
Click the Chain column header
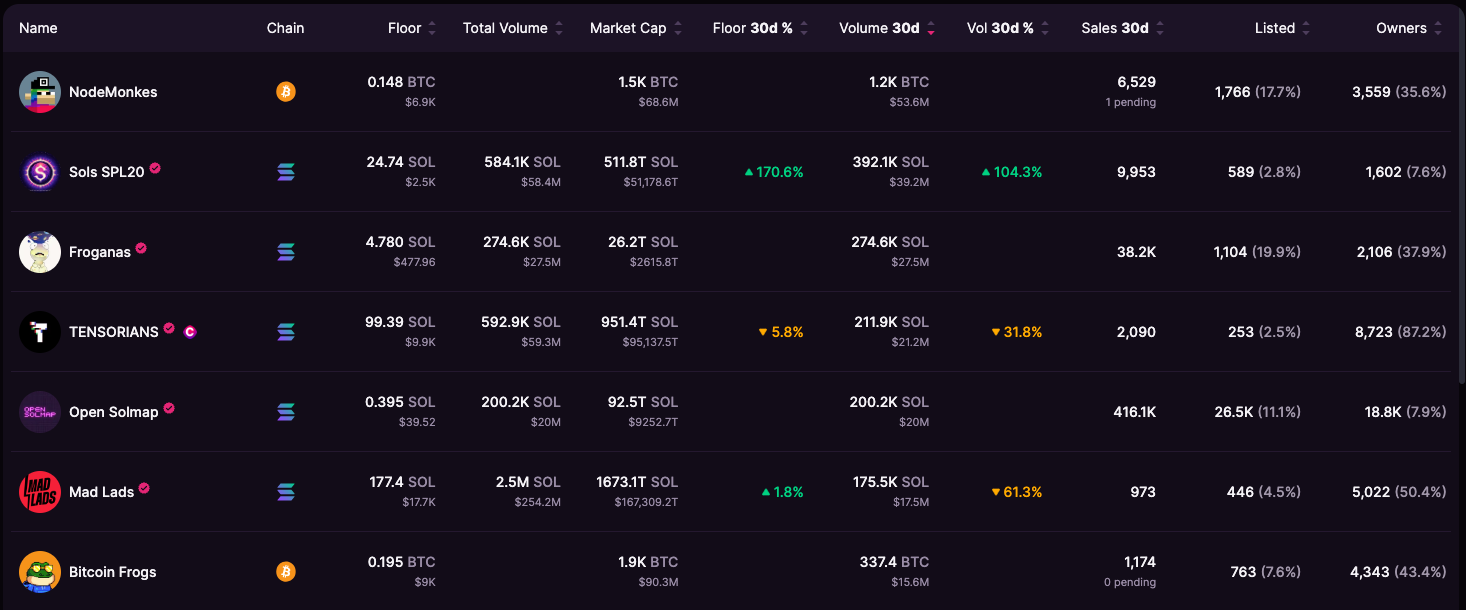(x=285, y=28)
